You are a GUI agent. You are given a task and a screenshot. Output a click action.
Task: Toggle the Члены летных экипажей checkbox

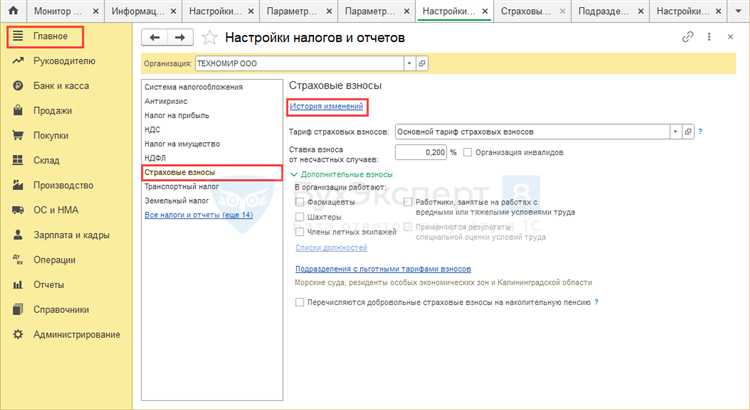(x=299, y=232)
